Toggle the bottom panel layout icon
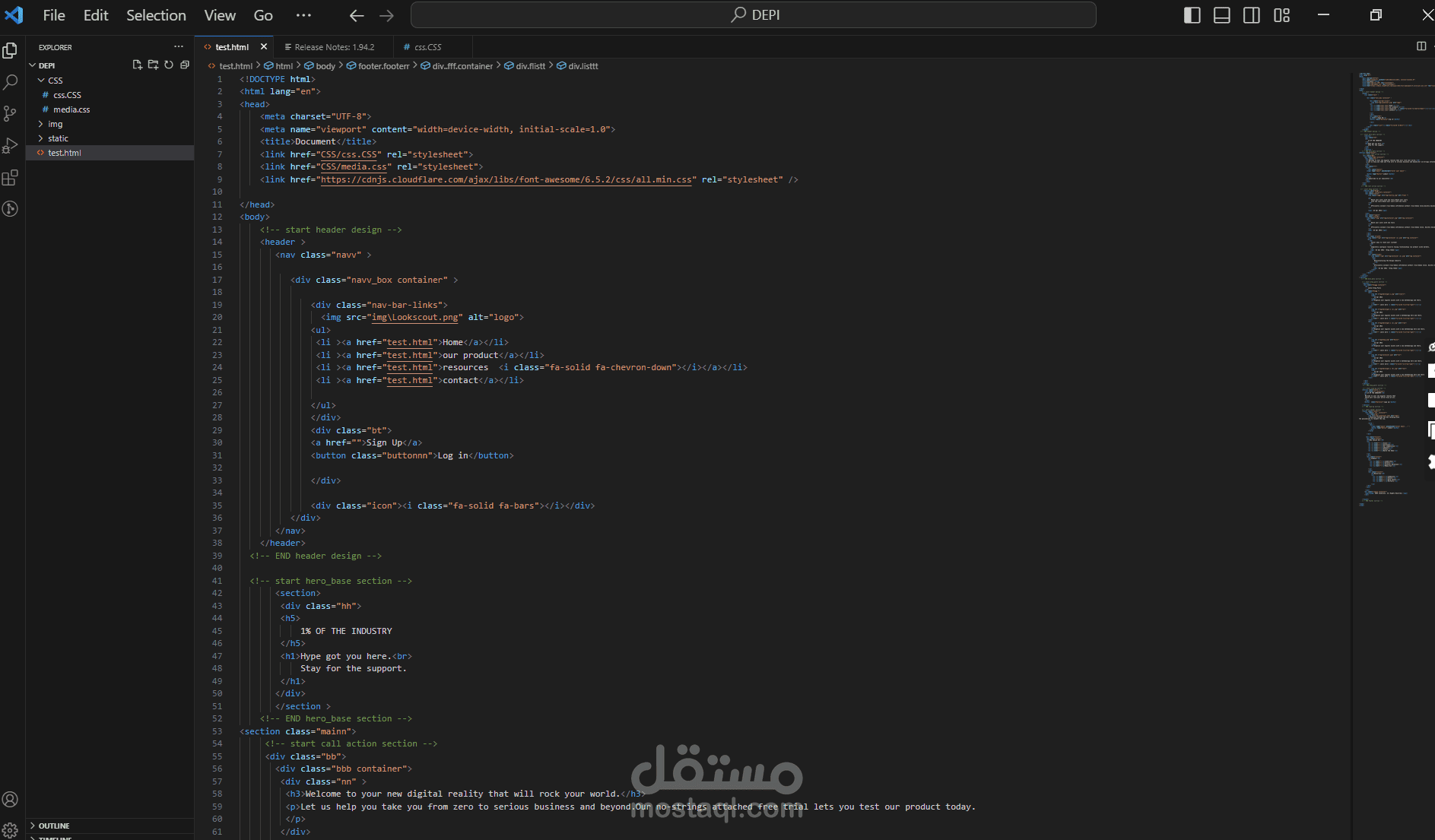This screenshot has height=840, width=1435. (1221, 15)
